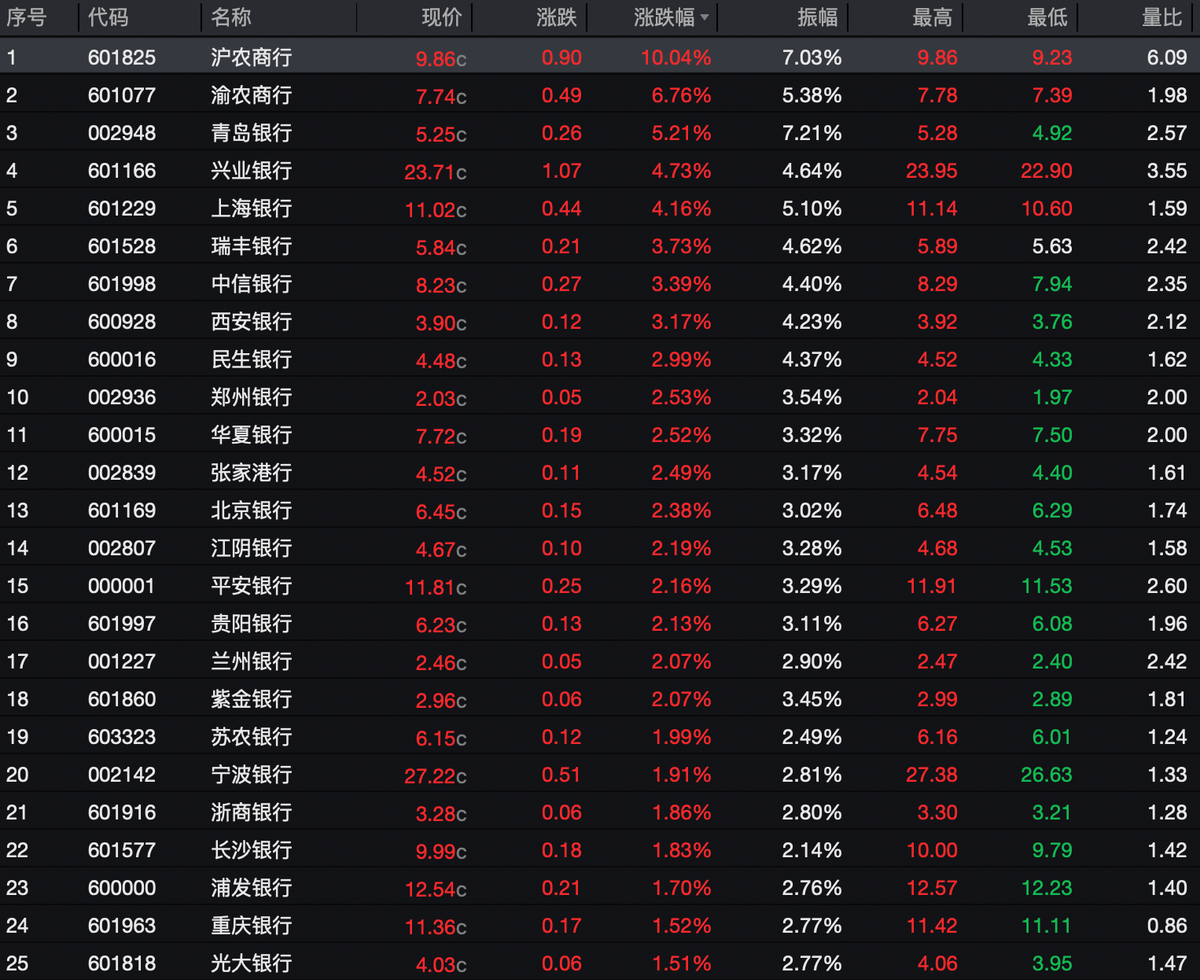Select the 序号 column header
The width and height of the screenshot is (1200, 980).
[27, 18]
